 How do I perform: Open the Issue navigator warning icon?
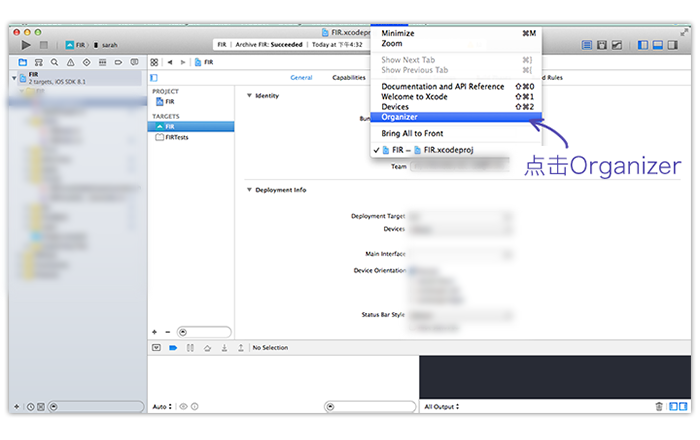(71, 62)
